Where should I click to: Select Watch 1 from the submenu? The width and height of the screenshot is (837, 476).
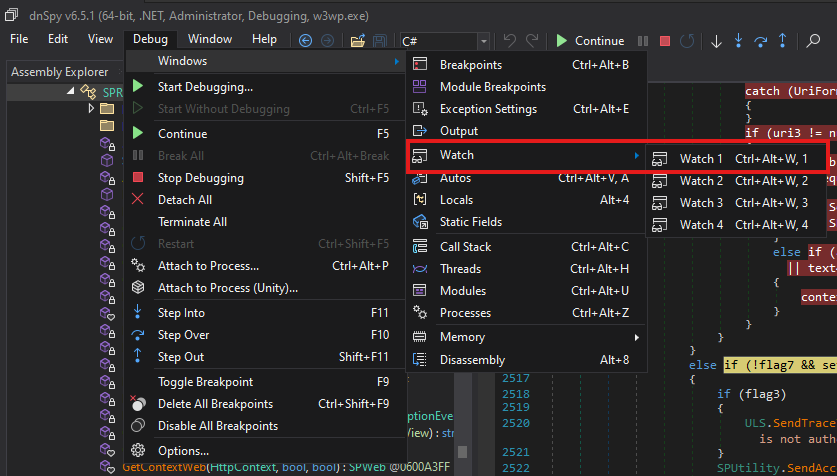[x=737, y=159]
